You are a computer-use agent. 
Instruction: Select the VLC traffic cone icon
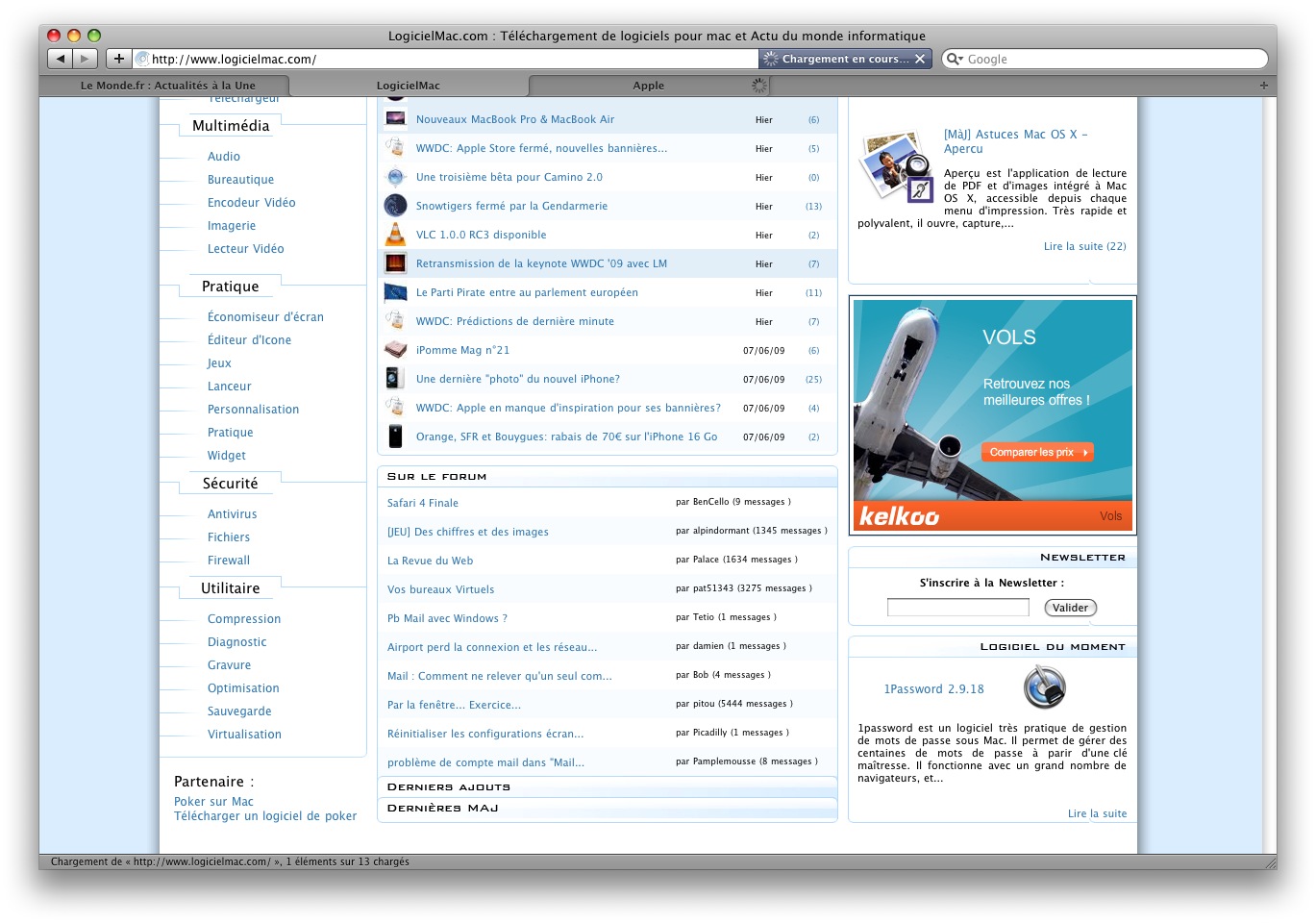click(x=395, y=234)
